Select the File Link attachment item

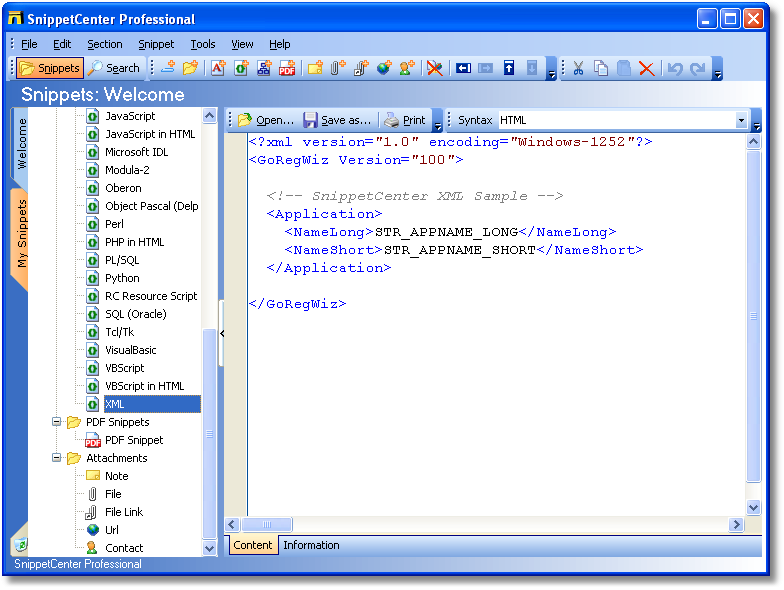(124, 512)
